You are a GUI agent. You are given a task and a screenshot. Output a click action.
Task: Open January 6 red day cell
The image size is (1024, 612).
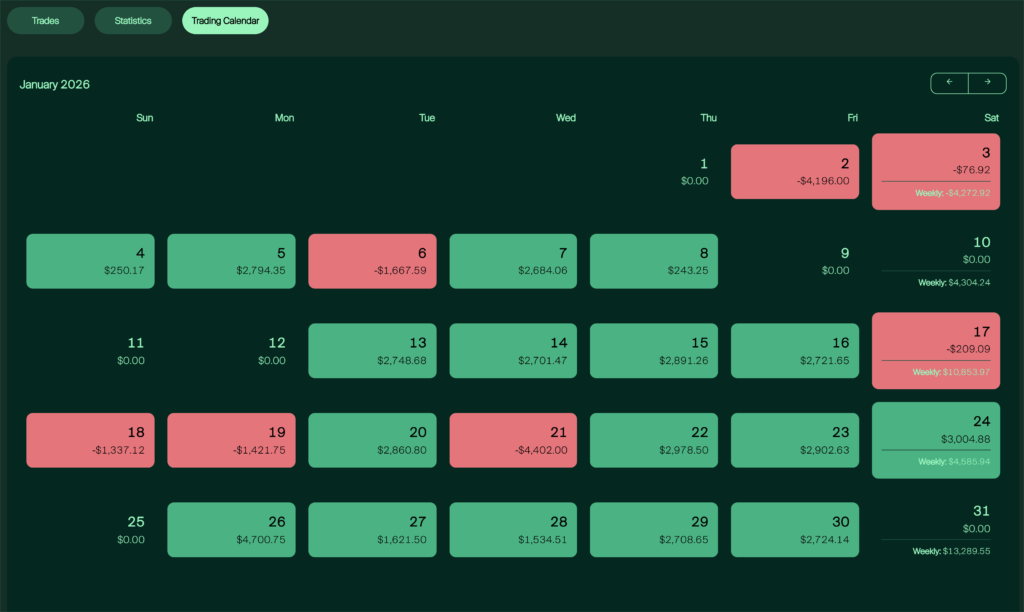point(372,261)
